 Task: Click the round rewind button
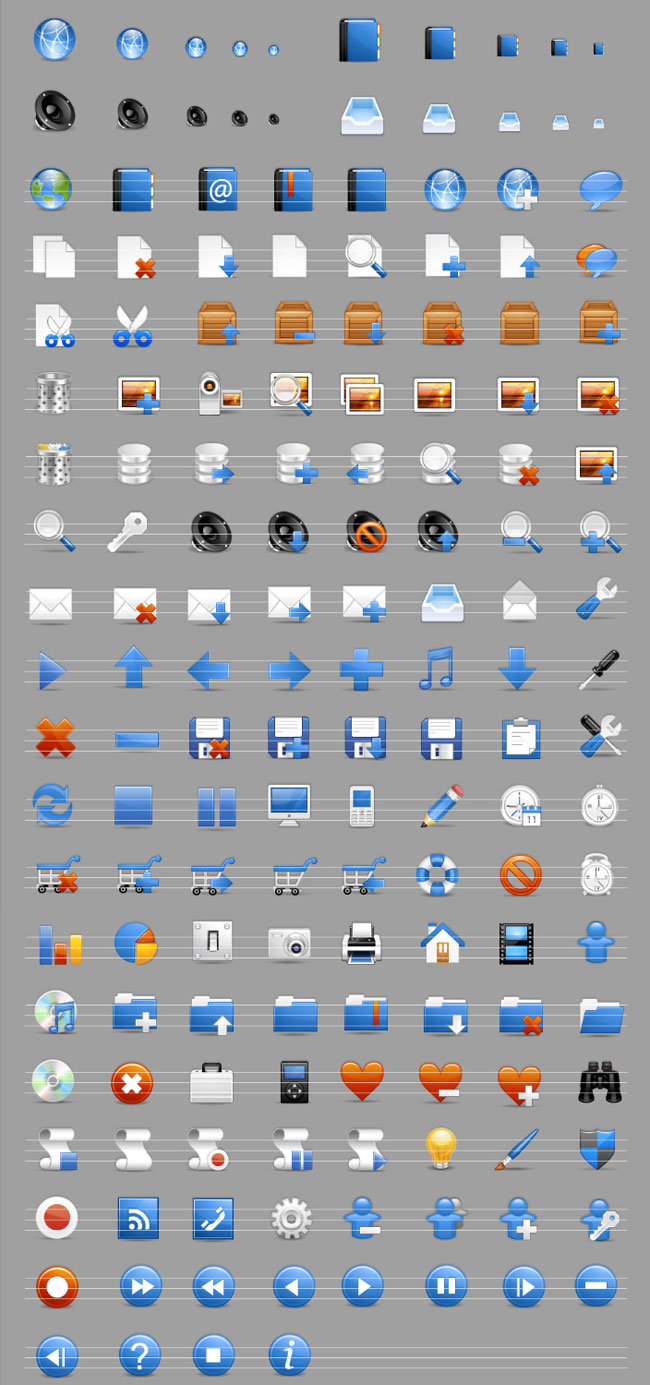pos(214,1286)
